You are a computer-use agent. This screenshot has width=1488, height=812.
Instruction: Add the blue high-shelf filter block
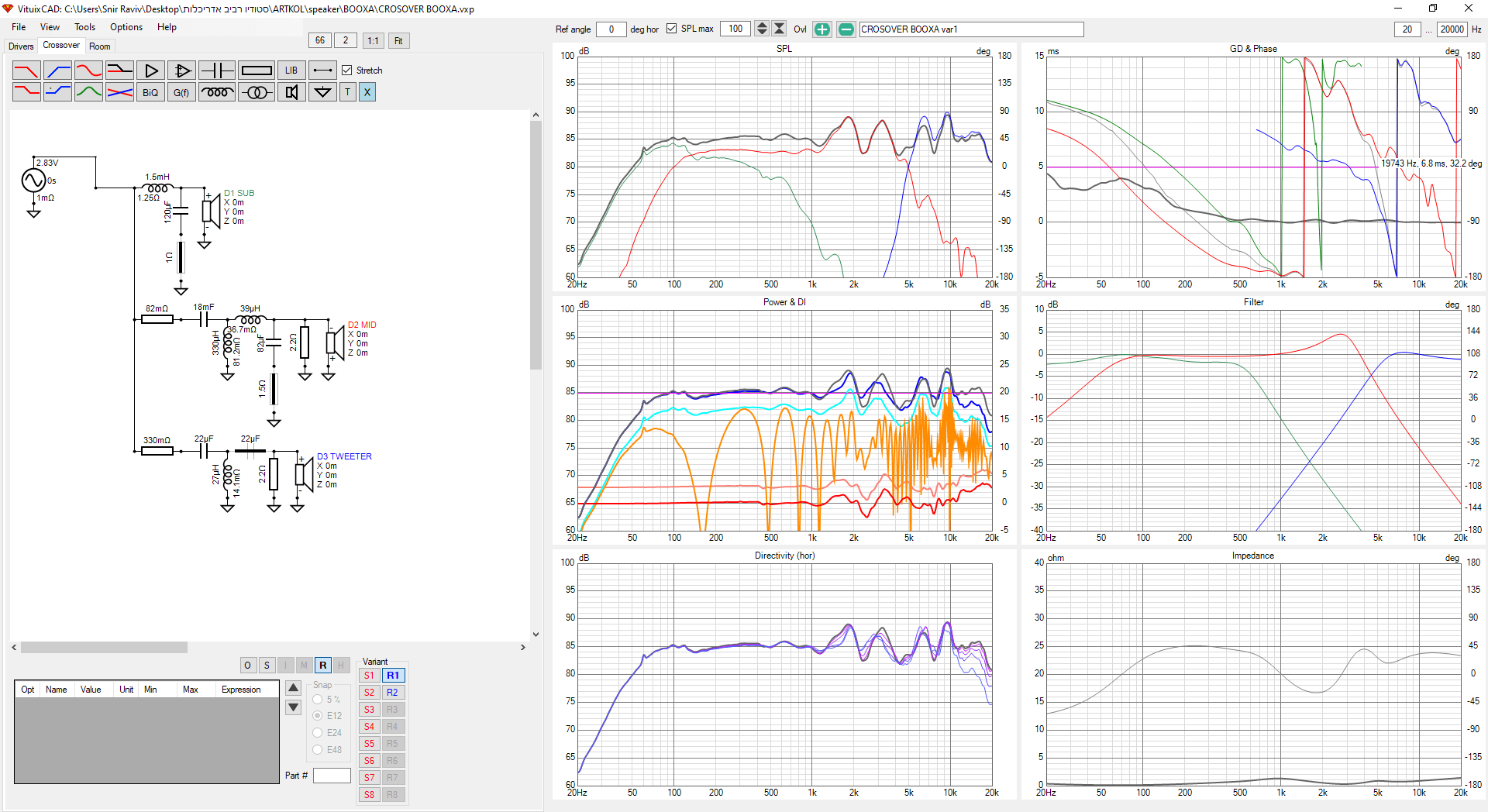click(x=57, y=92)
